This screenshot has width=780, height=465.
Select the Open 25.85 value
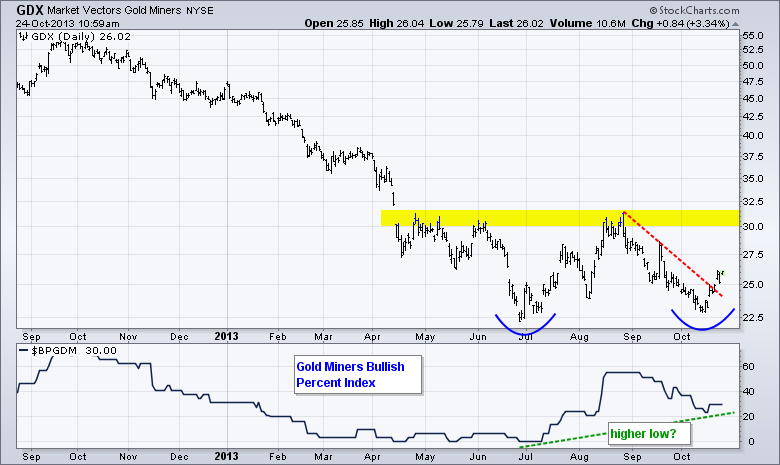(334, 23)
